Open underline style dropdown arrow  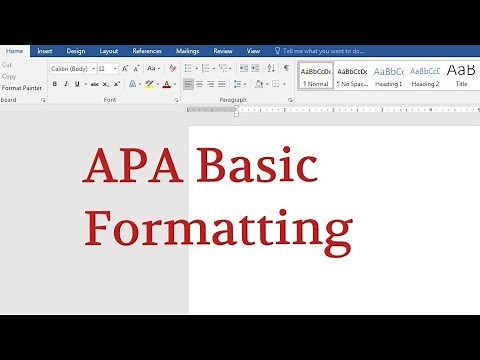pyautogui.click(x=85, y=84)
